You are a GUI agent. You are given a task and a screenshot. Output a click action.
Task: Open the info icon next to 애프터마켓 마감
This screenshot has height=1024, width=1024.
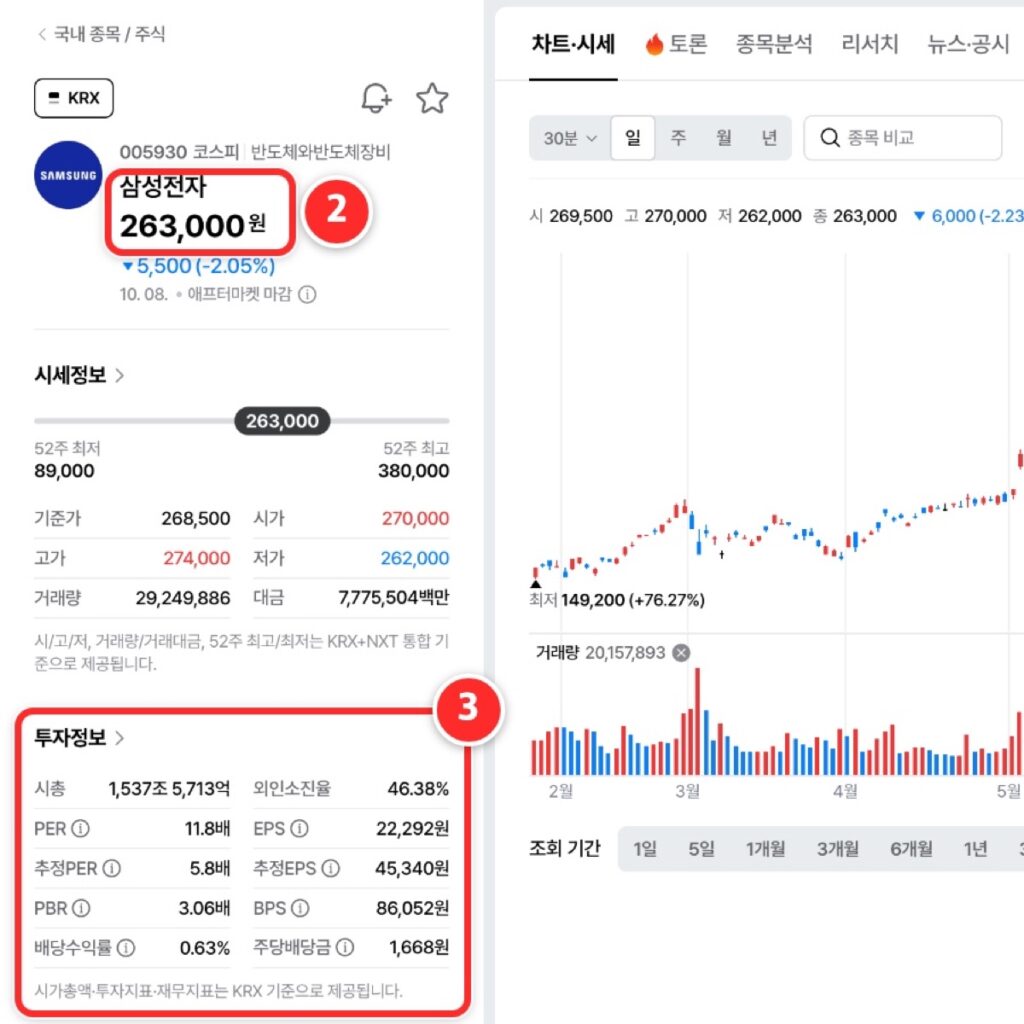click(307, 295)
